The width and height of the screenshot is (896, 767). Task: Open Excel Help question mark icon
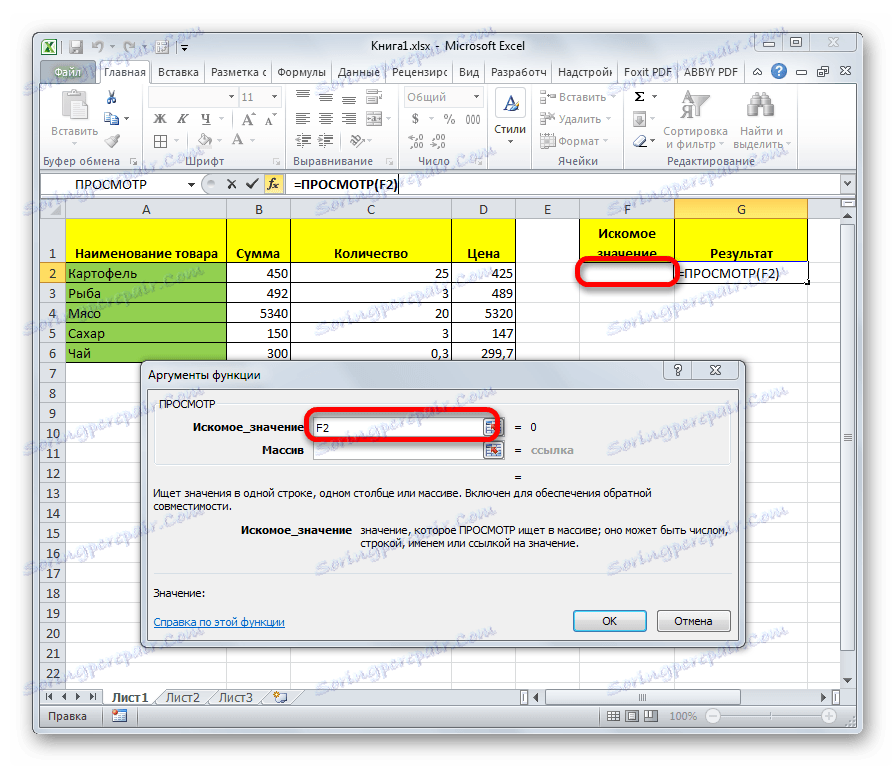click(779, 71)
